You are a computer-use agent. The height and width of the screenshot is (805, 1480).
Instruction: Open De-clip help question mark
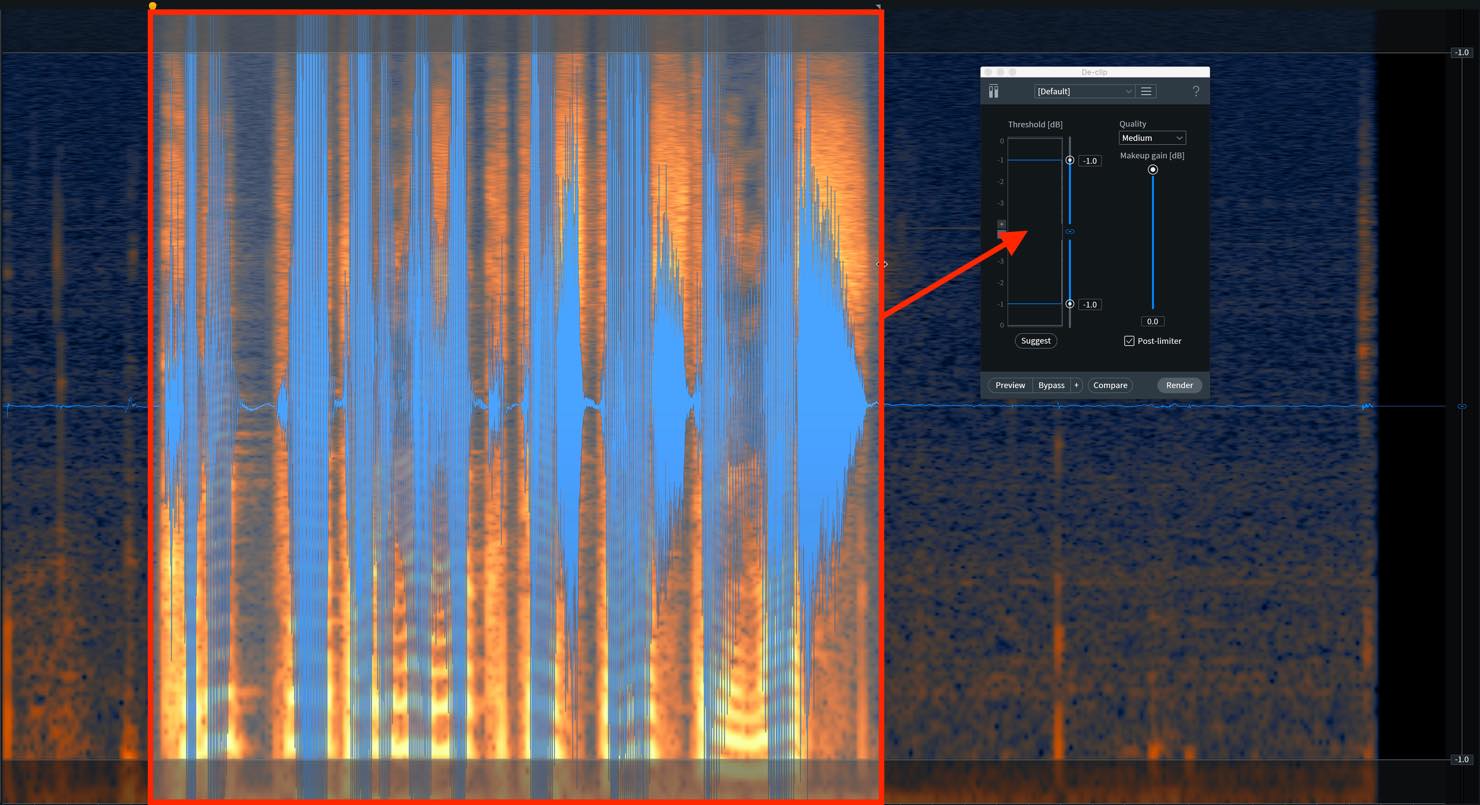(1195, 91)
